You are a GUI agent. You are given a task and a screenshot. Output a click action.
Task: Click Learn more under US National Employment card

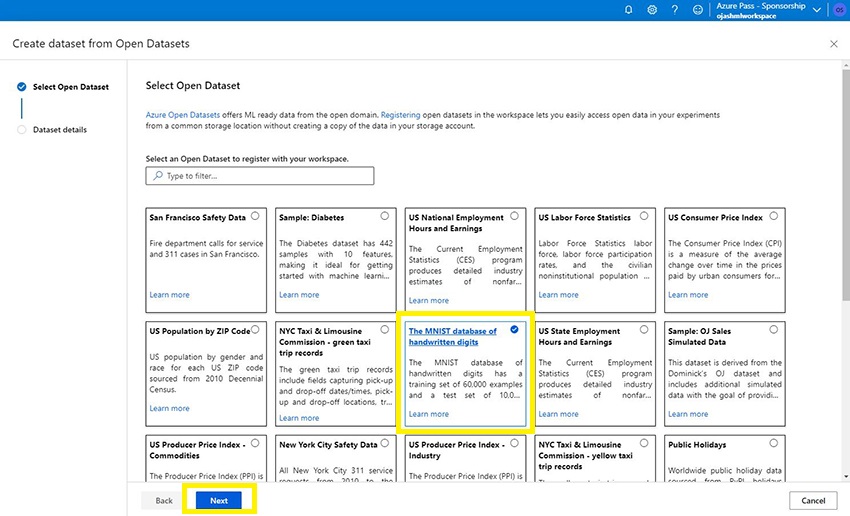point(429,300)
